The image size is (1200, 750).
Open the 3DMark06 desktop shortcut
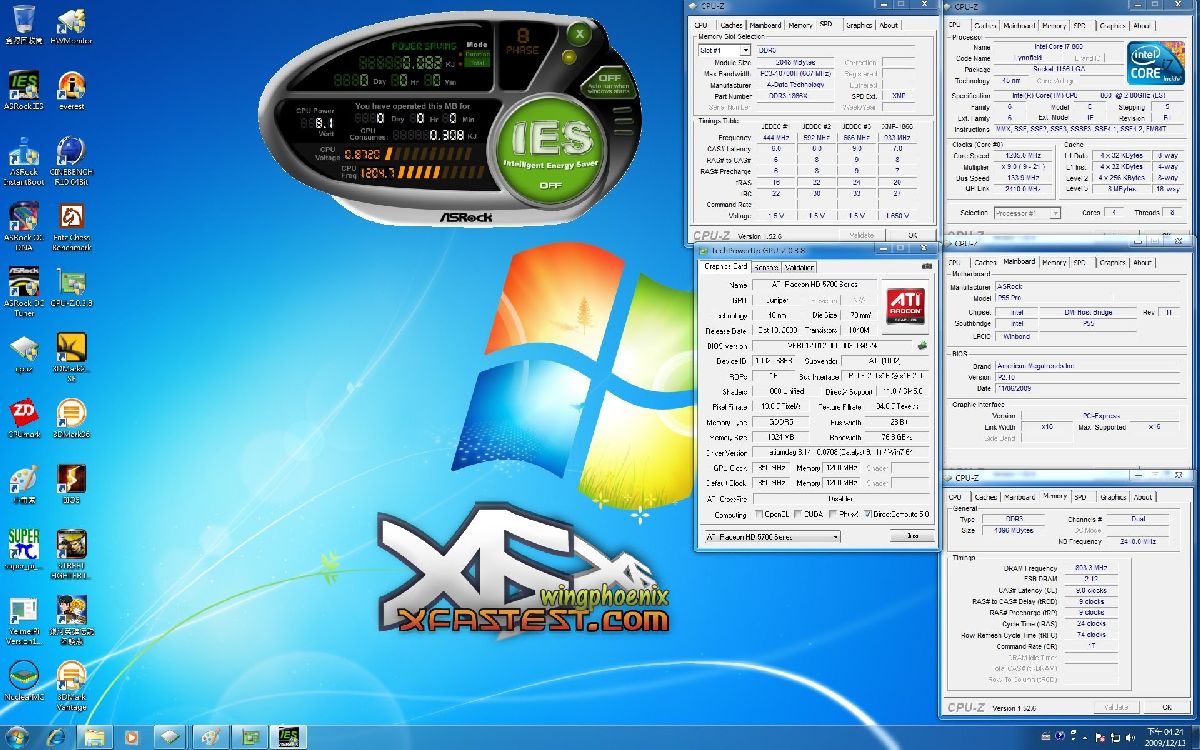click(71, 419)
